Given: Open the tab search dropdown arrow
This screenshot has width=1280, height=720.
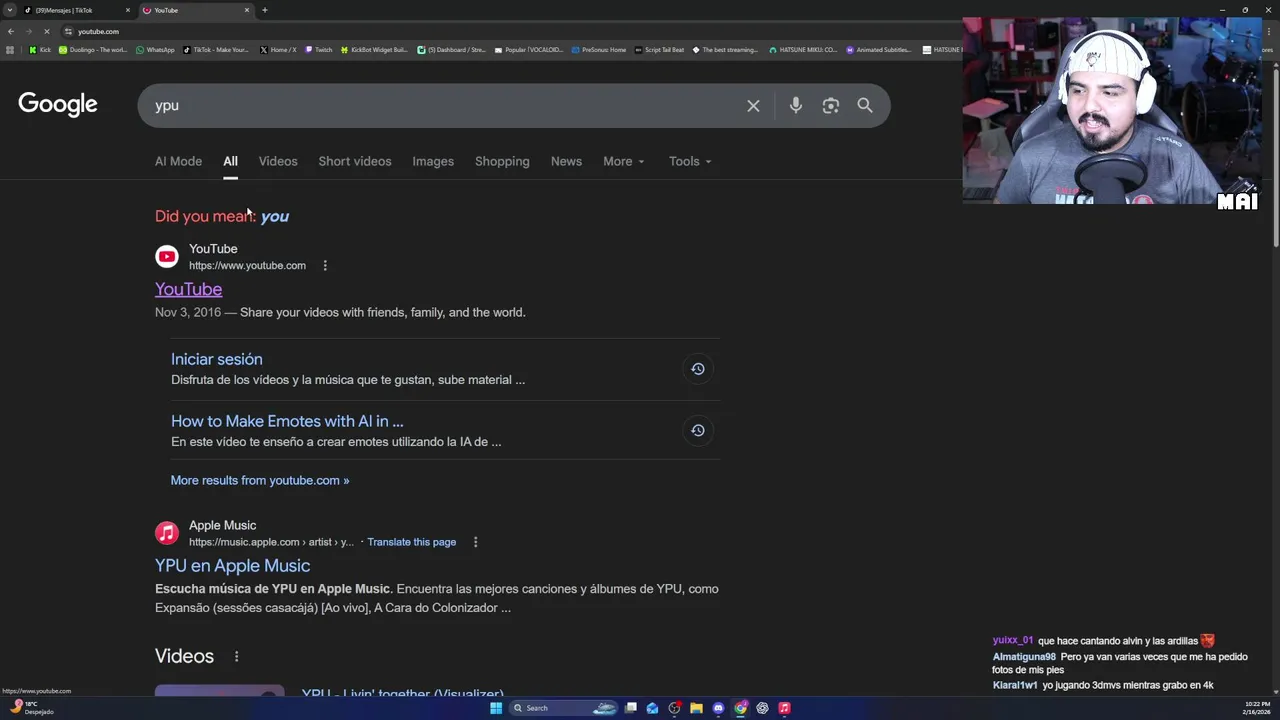Looking at the screenshot, I should (x=10, y=10).
